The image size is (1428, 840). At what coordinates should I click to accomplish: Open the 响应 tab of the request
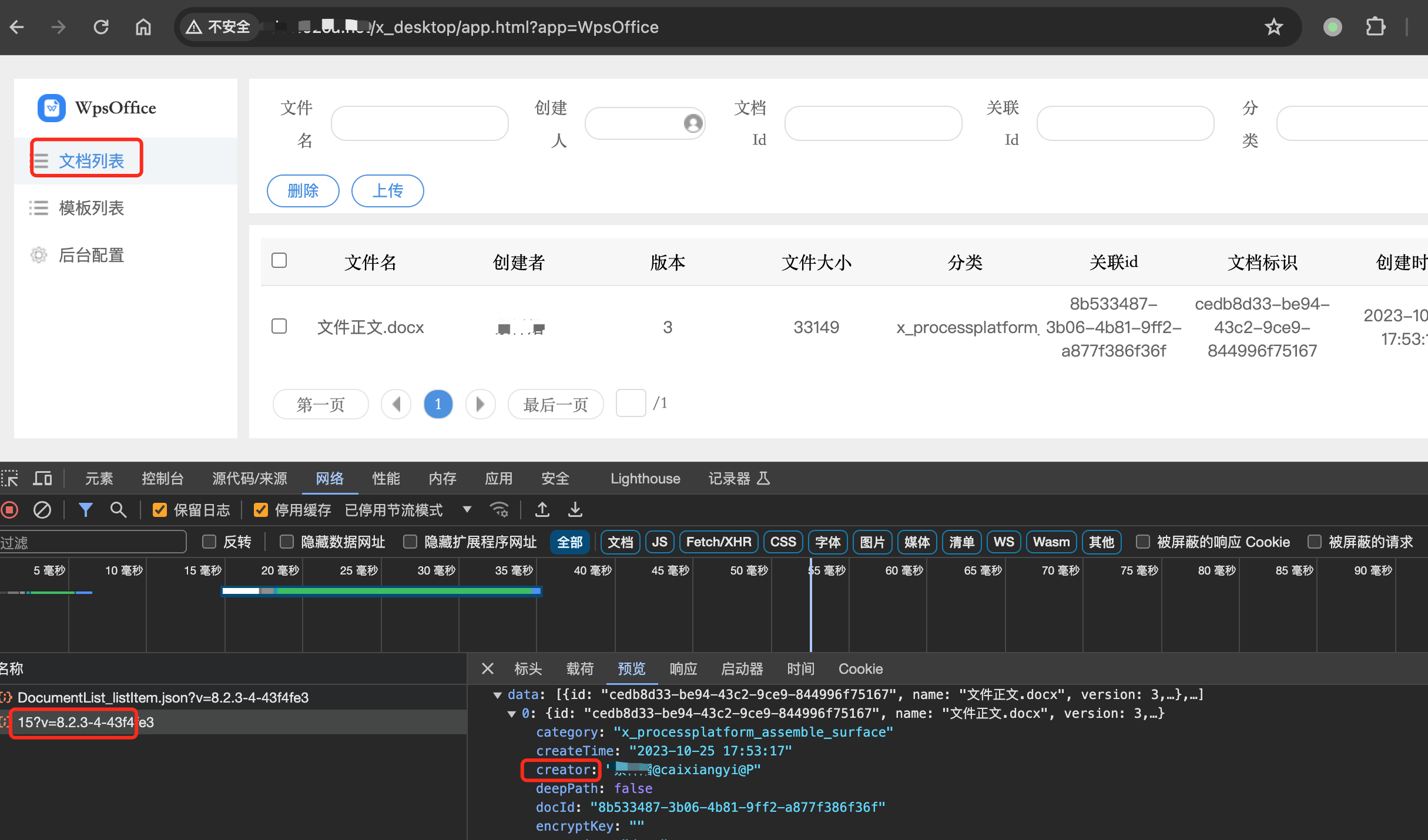(683, 668)
